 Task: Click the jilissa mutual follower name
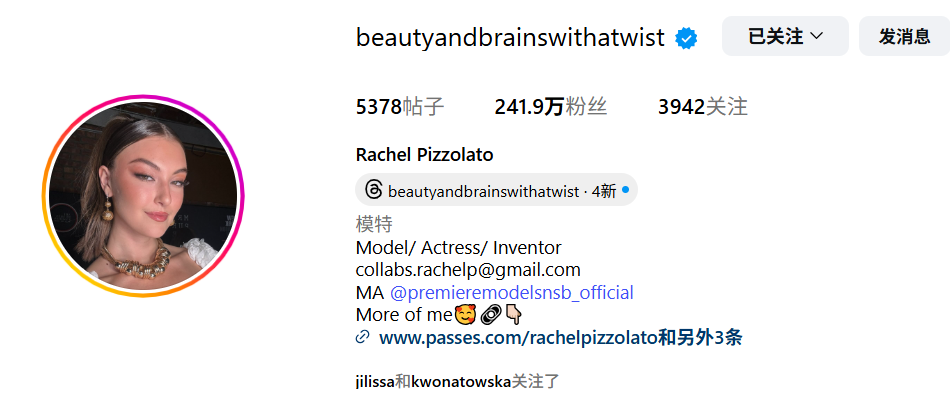coord(375,382)
